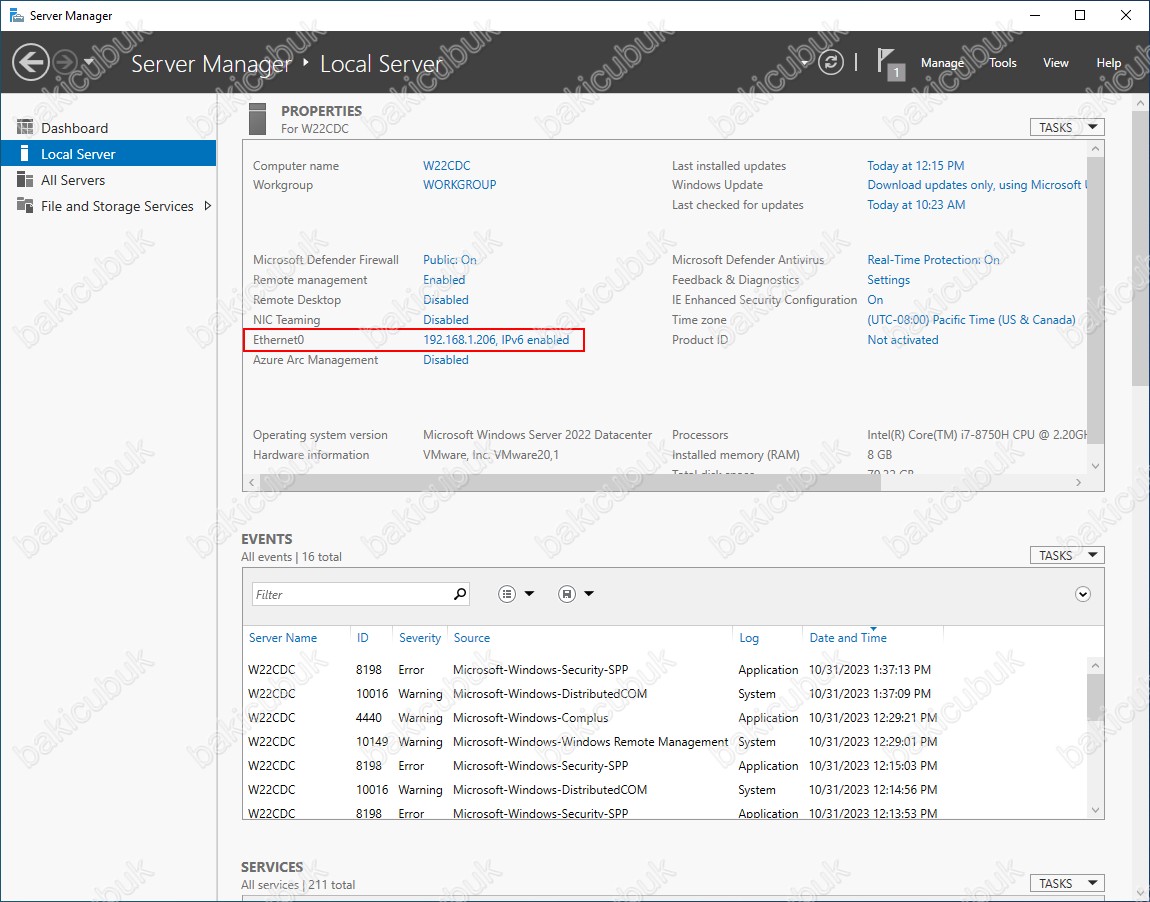Select the 12:15:03 PM Security-SPP error event
This screenshot has height=902, width=1150.
[664, 765]
